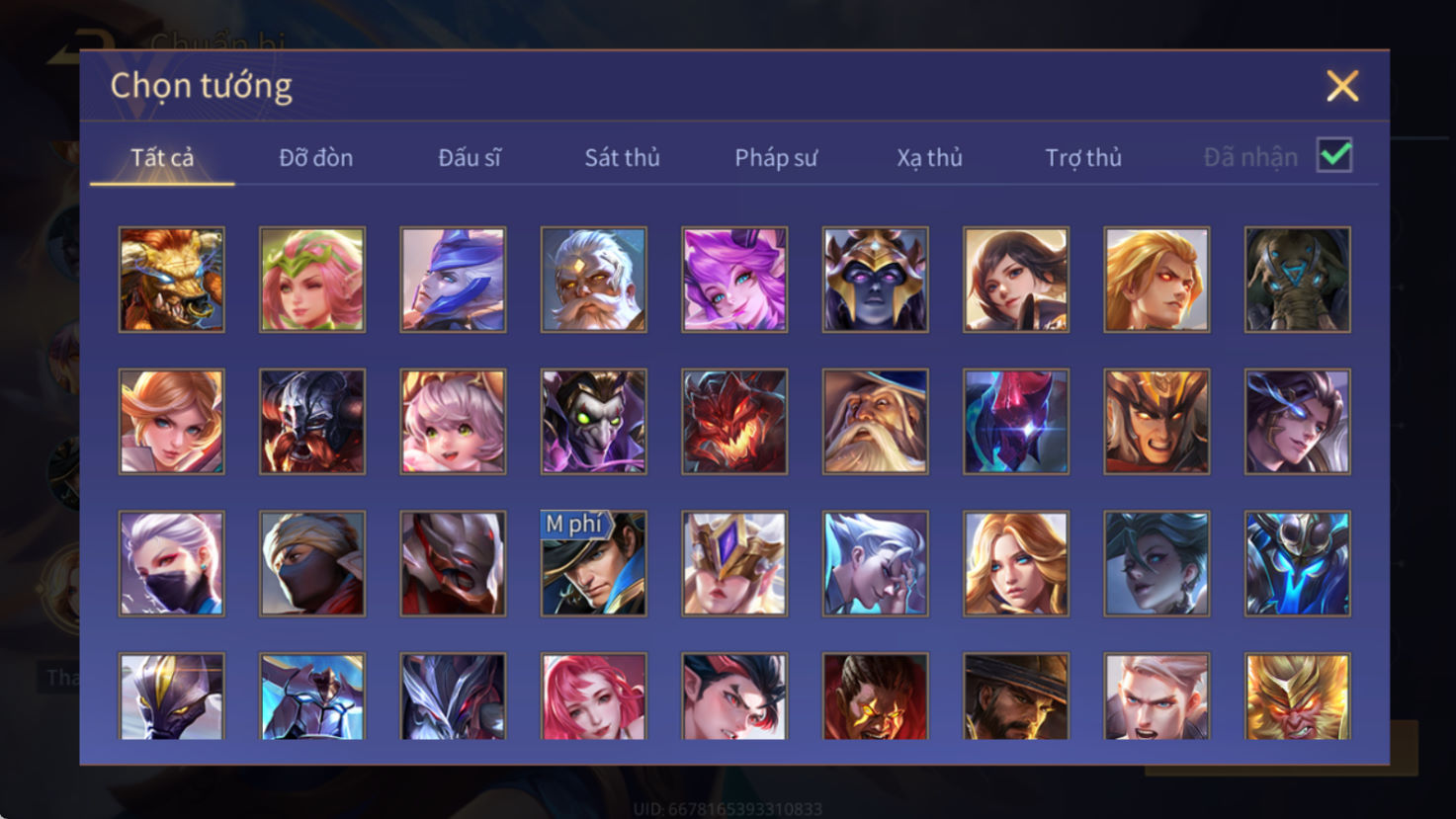1456x819 pixels.
Task: Close the 'Chọn tướng' dialog
Action: click(x=1342, y=86)
